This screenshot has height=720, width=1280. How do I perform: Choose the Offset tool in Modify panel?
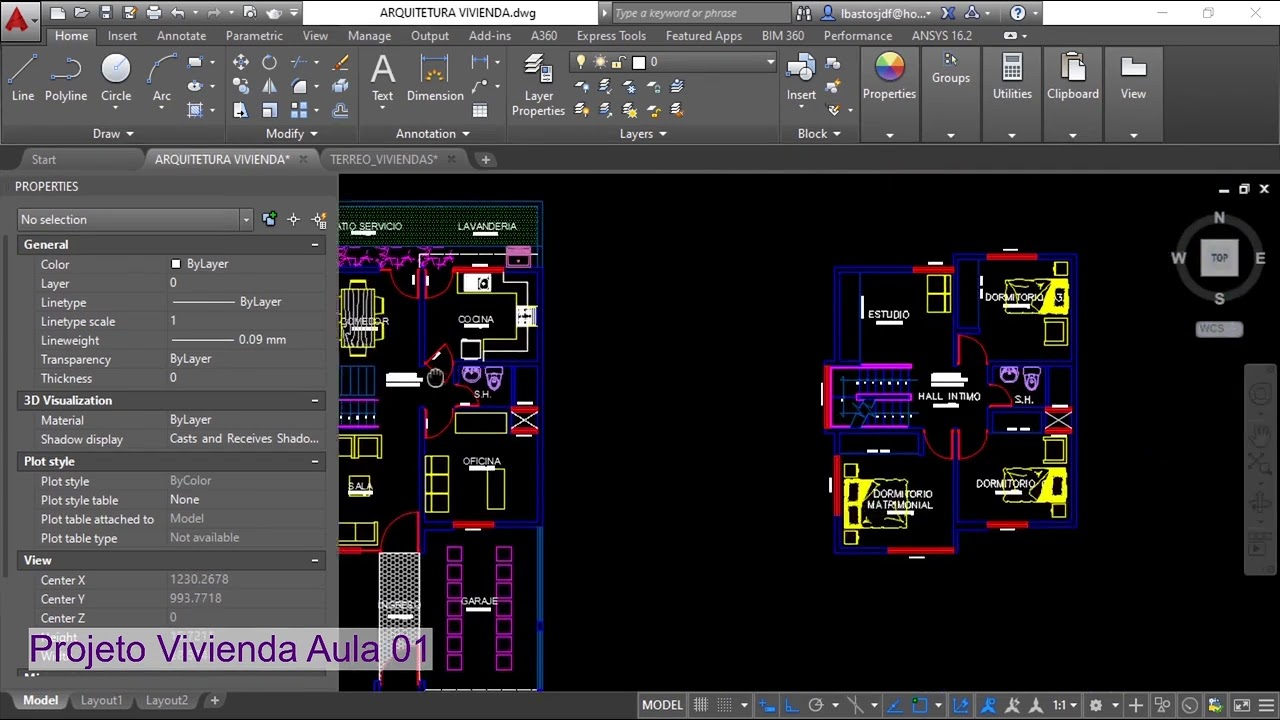340,110
